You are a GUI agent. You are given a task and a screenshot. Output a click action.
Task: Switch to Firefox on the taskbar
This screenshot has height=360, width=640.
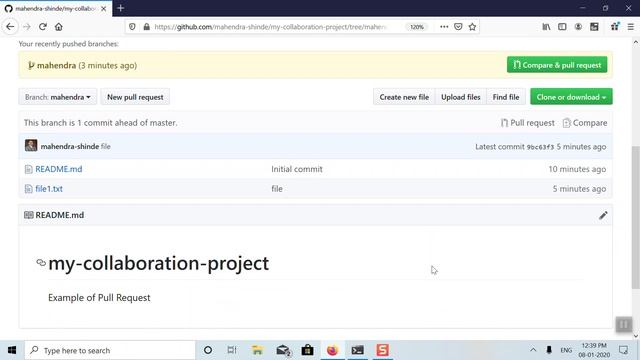[332, 350]
